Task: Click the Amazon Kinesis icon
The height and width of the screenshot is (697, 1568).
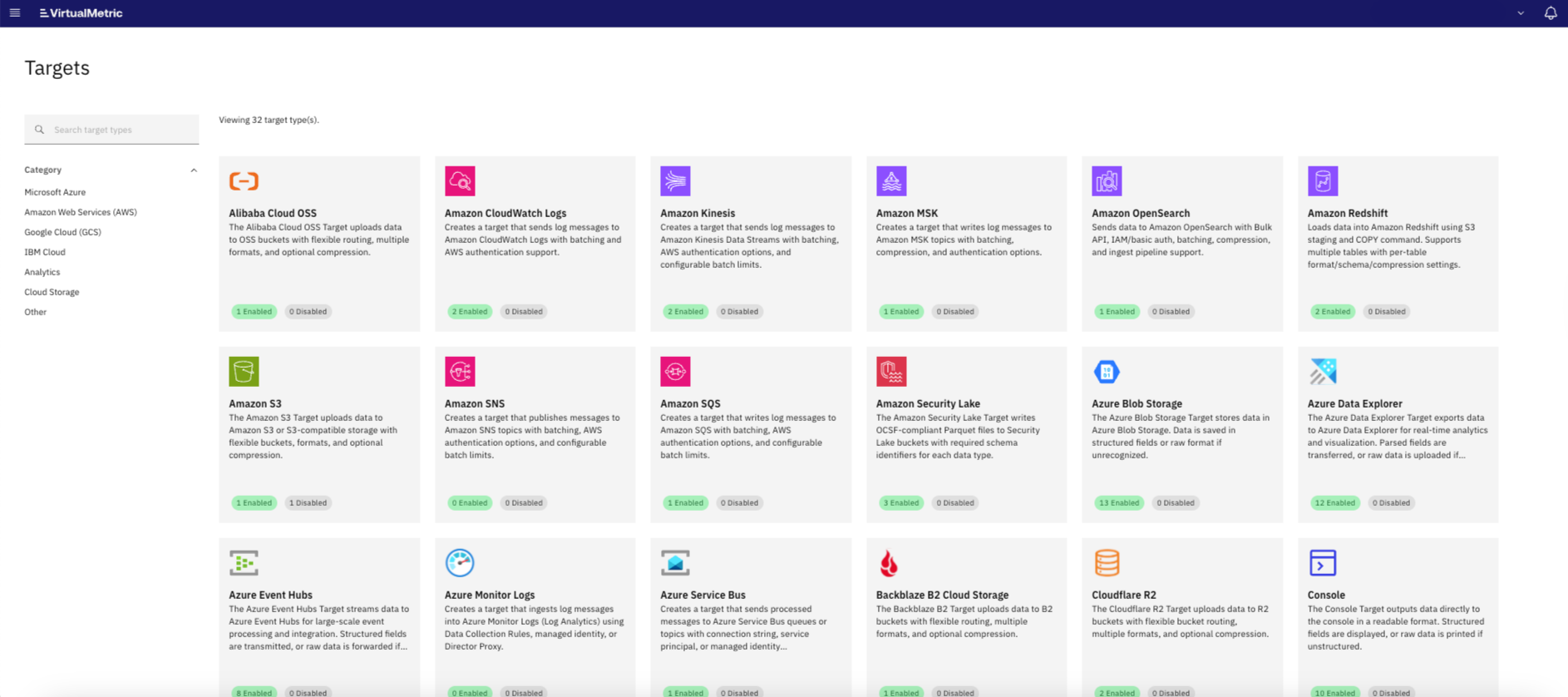Action: pyautogui.click(x=675, y=180)
